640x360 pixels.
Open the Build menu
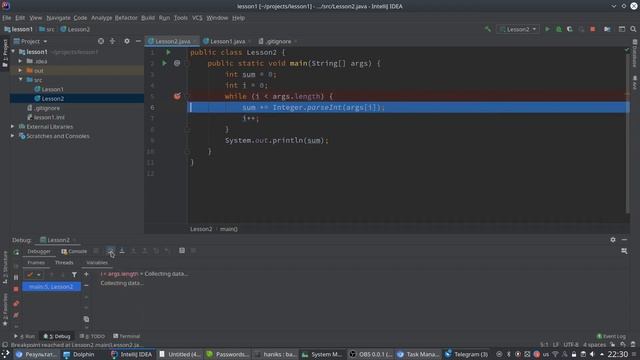[x=148, y=18]
